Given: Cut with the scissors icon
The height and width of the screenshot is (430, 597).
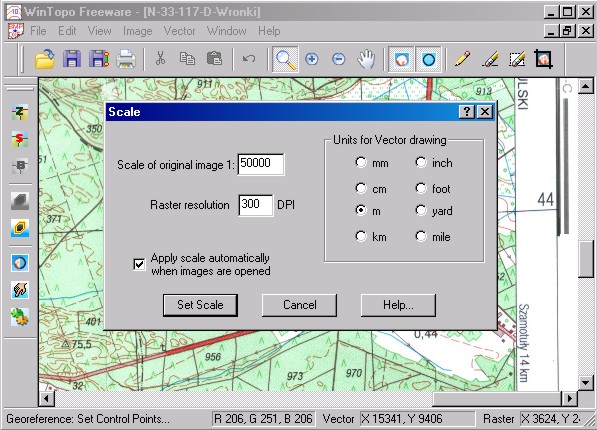Looking at the screenshot, I should pyautogui.click(x=160, y=59).
